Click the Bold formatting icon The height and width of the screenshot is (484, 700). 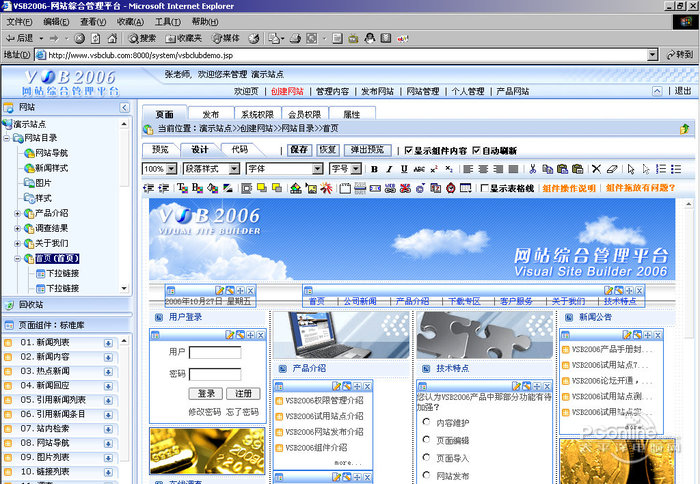click(375, 169)
